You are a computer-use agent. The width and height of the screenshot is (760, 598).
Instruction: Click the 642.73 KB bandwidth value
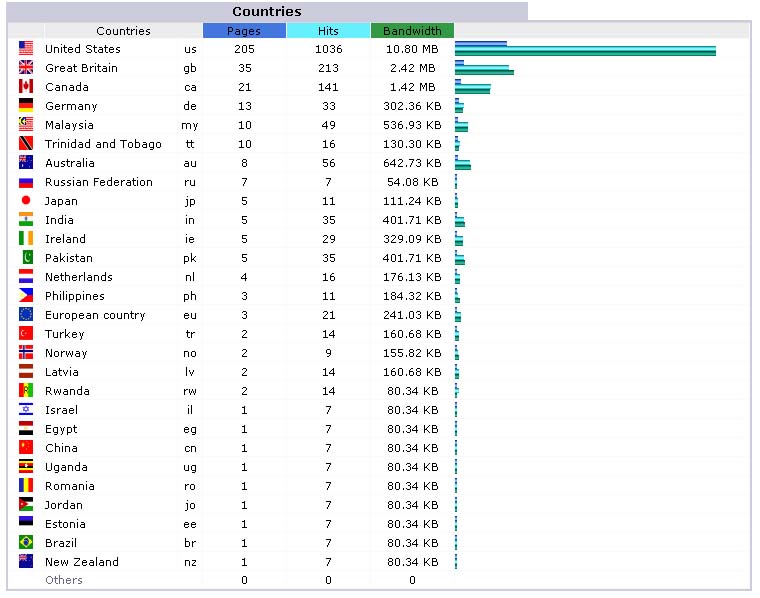pyautogui.click(x=412, y=163)
